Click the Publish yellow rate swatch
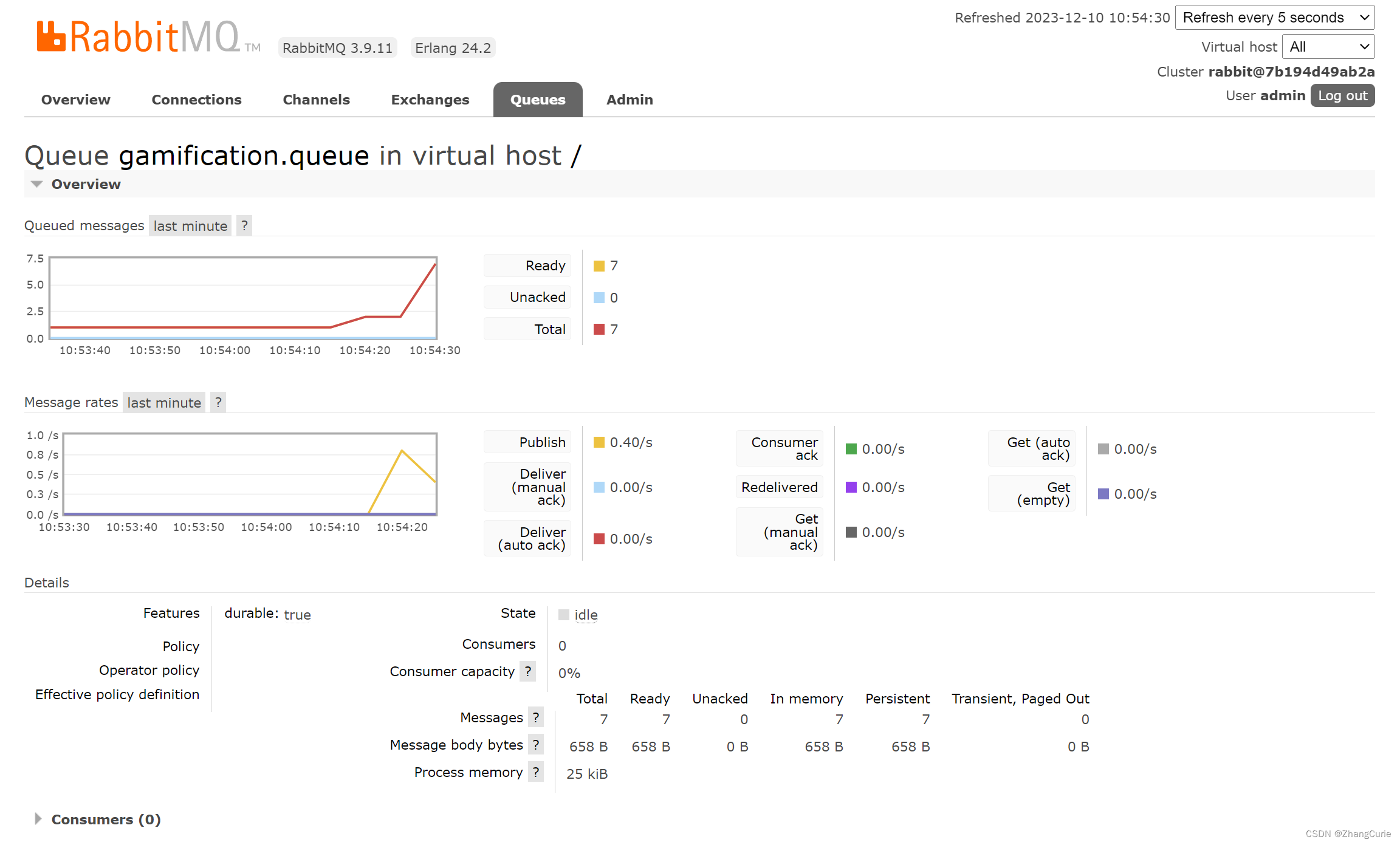 [599, 442]
